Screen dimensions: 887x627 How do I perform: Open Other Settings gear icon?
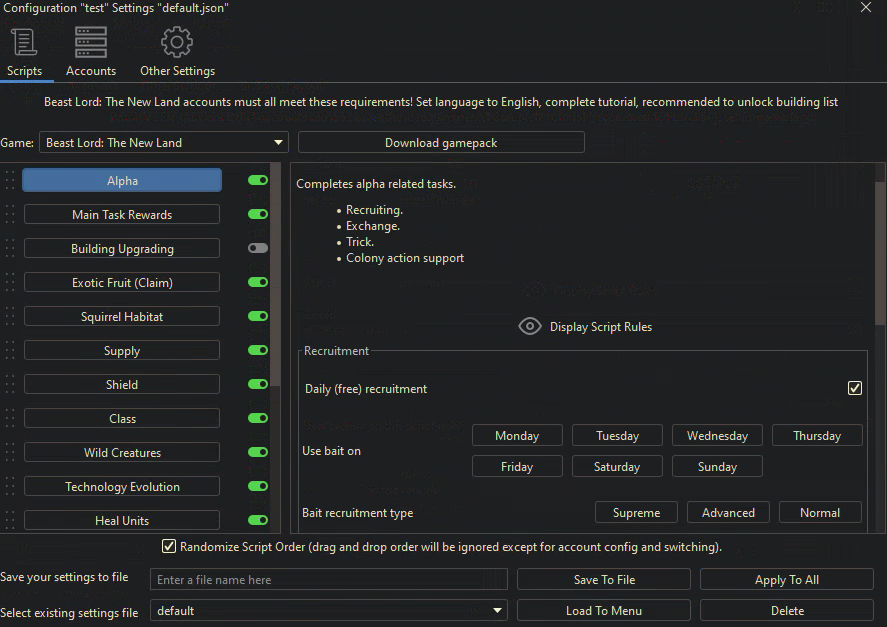(x=177, y=43)
